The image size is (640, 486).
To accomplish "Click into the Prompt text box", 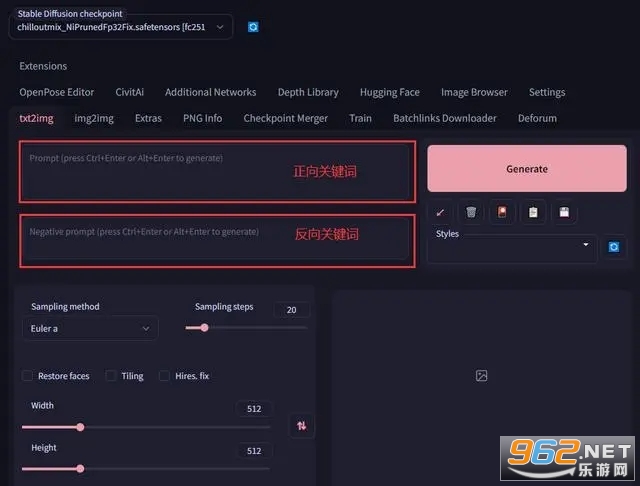I will pos(216,172).
